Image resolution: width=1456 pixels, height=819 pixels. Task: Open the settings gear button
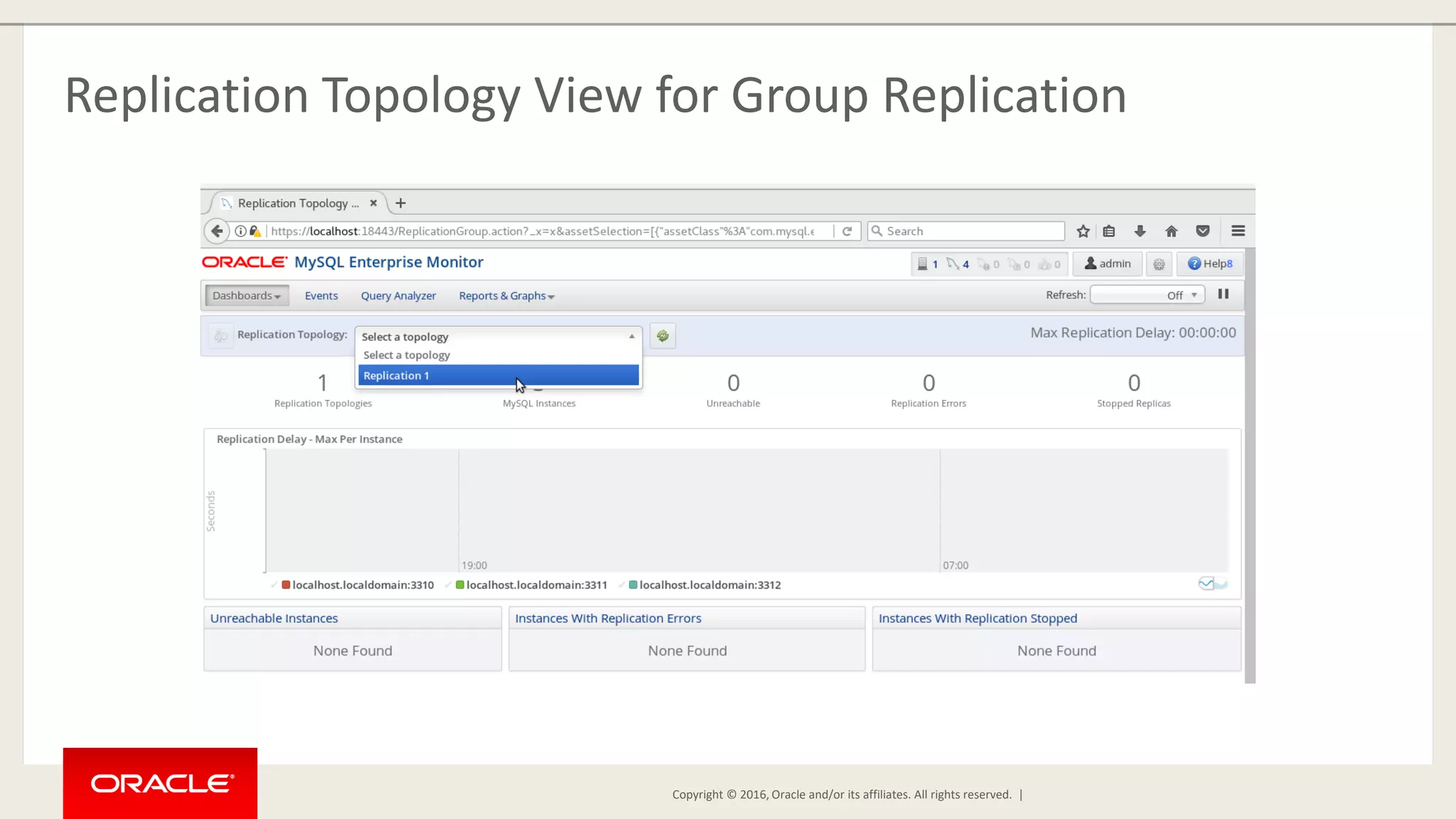click(x=1159, y=264)
